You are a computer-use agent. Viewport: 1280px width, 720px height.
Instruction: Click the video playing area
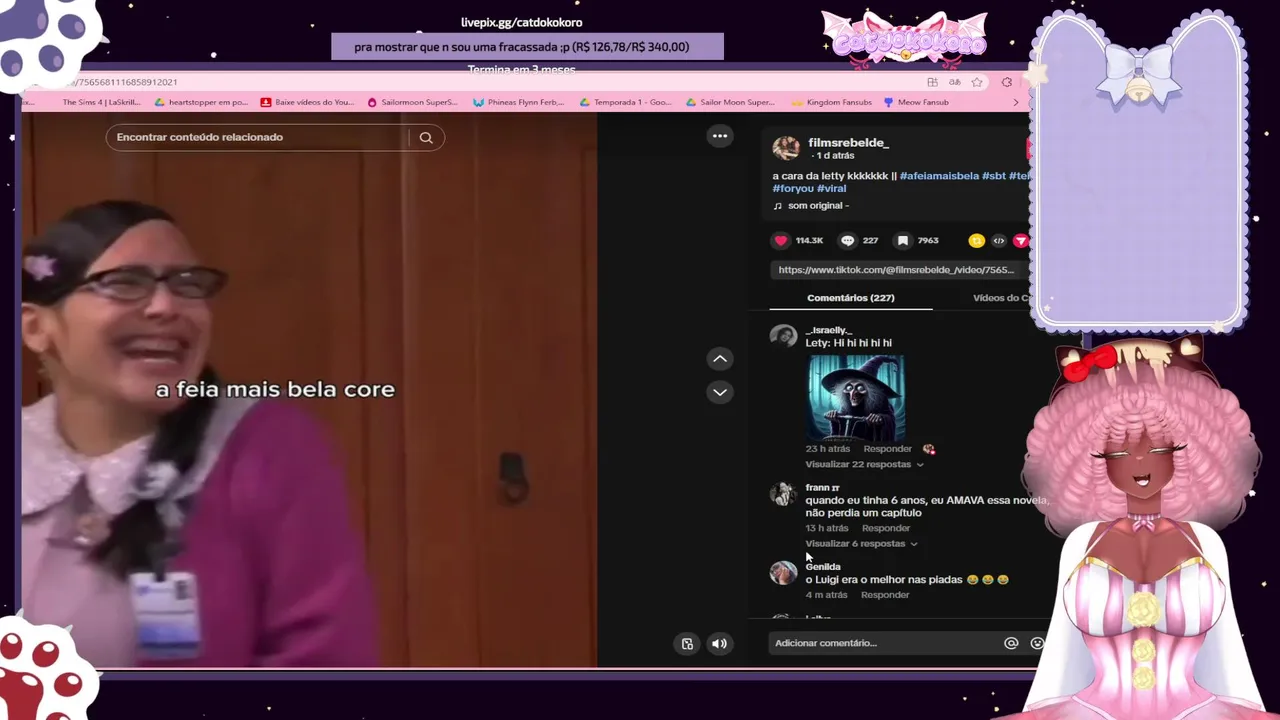309,389
